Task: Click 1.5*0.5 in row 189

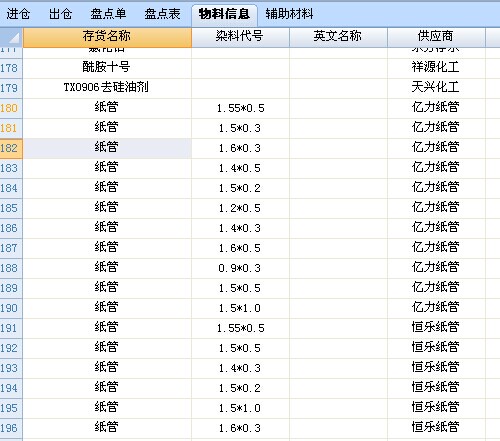Action: click(240, 288)
